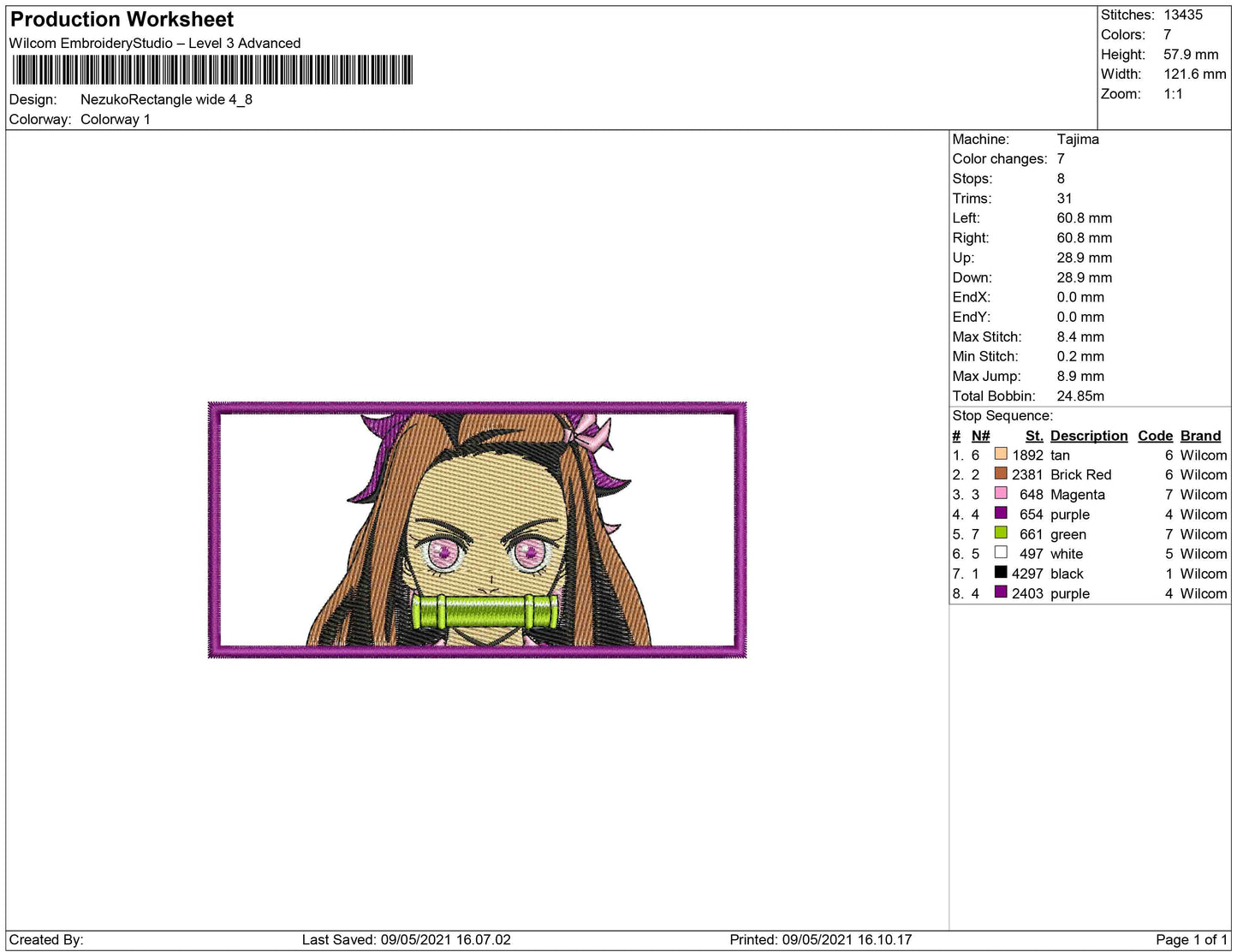Image resolution: width=1237 pixels, height=952 pixels.
Task: Click the tan color swatch
Action: (x=1001, y=454)
